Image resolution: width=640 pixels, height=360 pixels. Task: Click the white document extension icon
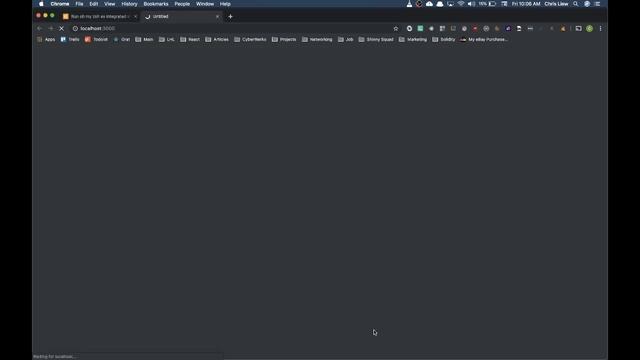coord(519,29)
